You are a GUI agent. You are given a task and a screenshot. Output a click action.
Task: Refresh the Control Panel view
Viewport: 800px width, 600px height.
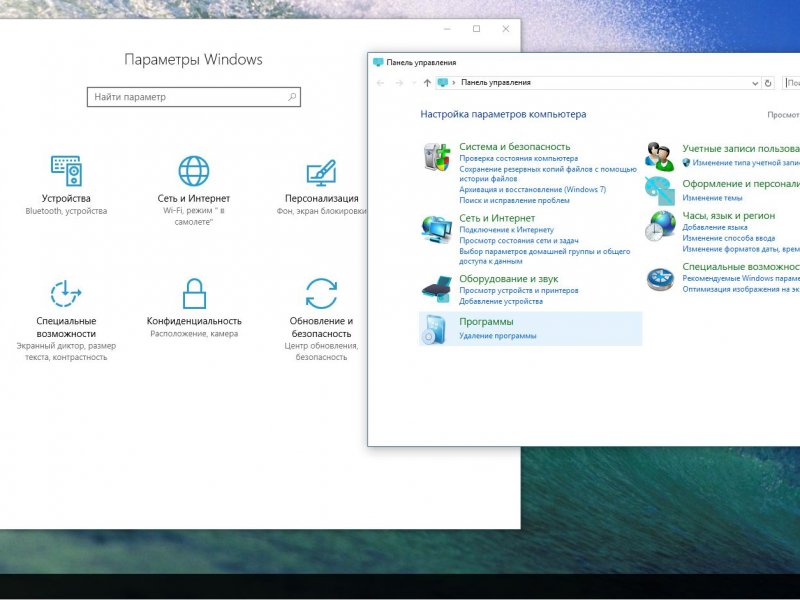click(768, 83)
